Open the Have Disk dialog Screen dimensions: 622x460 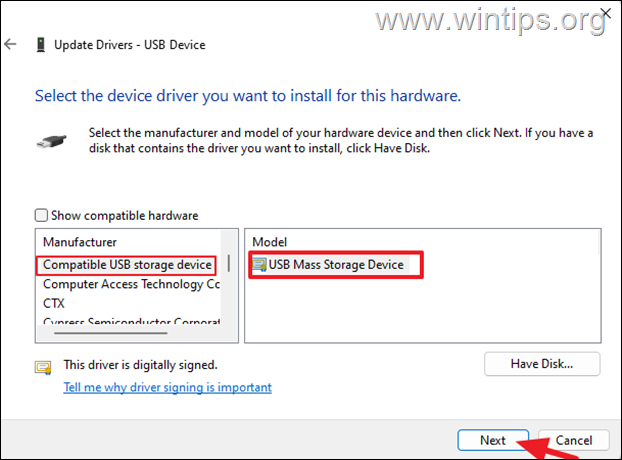(541, 364)
